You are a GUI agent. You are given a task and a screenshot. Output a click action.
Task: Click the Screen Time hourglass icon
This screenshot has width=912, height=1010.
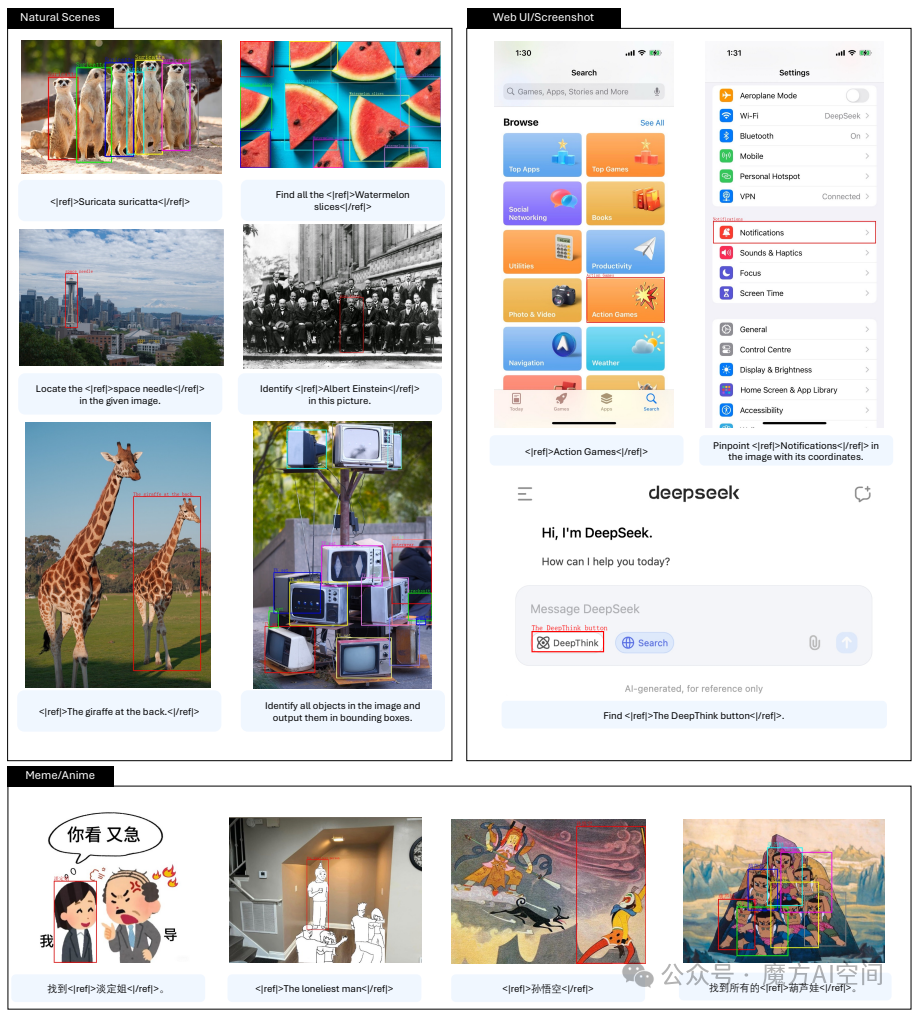(x=726, y=293)
